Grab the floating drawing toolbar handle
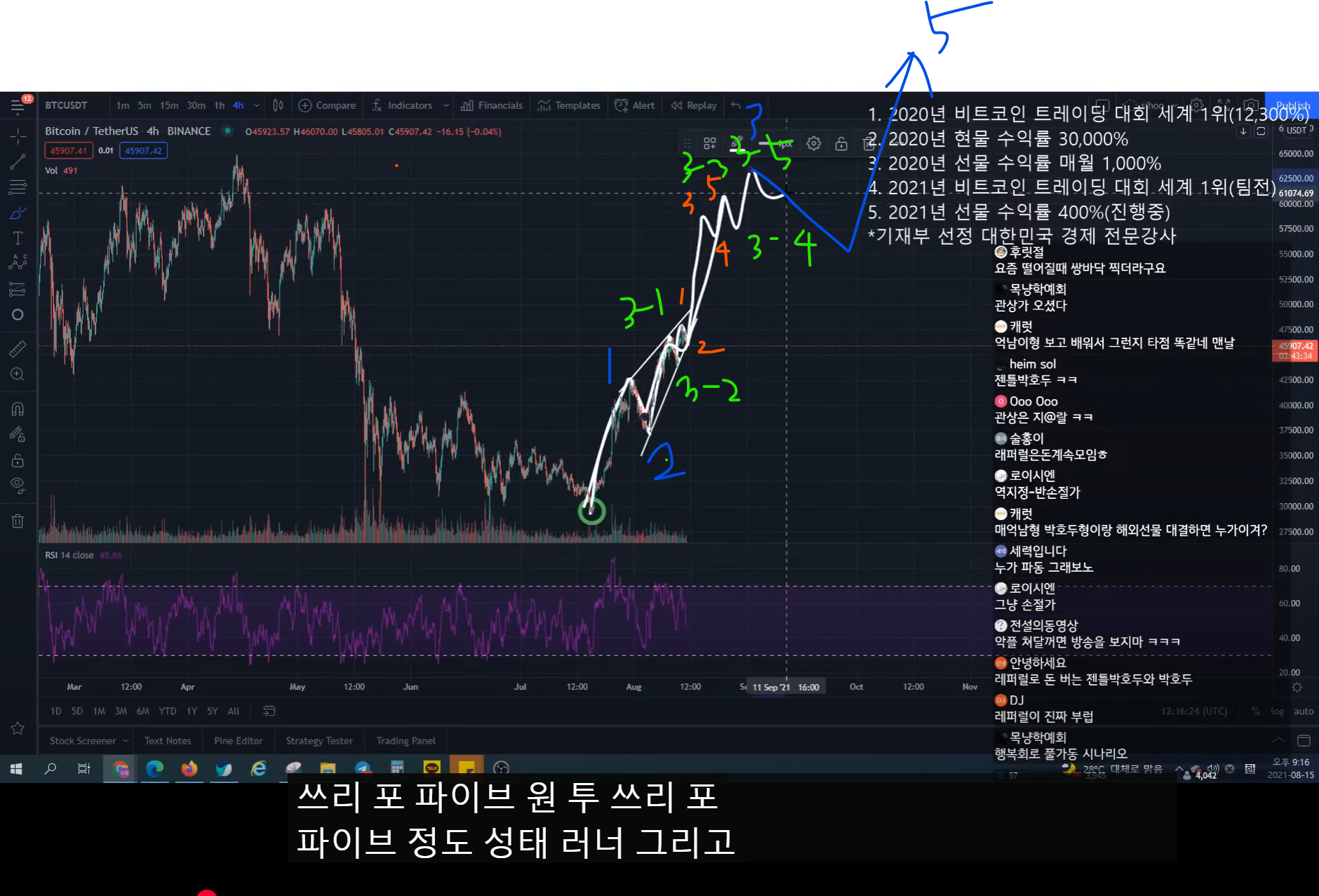The image size is (1319, 896). pos(687,143)
